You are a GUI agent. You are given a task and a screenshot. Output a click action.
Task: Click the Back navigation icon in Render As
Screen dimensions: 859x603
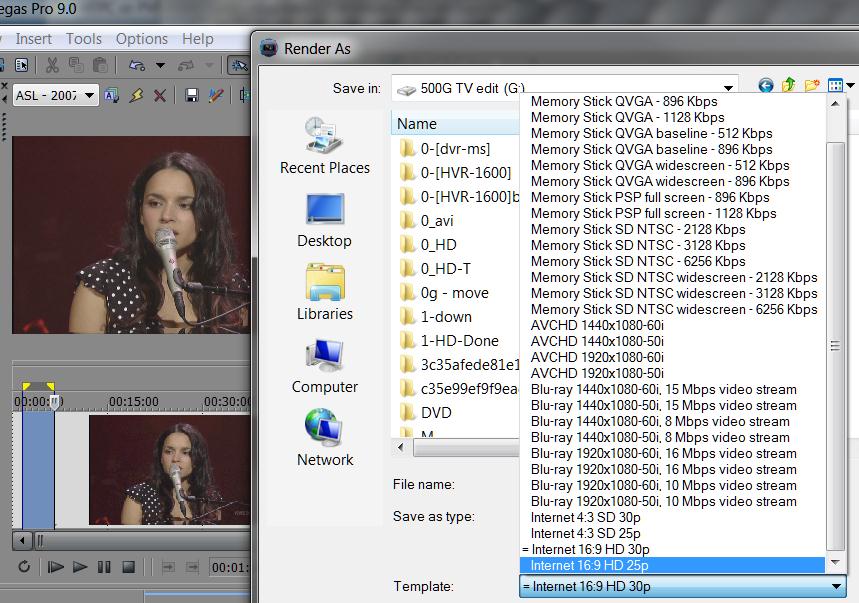click(766, 85)
